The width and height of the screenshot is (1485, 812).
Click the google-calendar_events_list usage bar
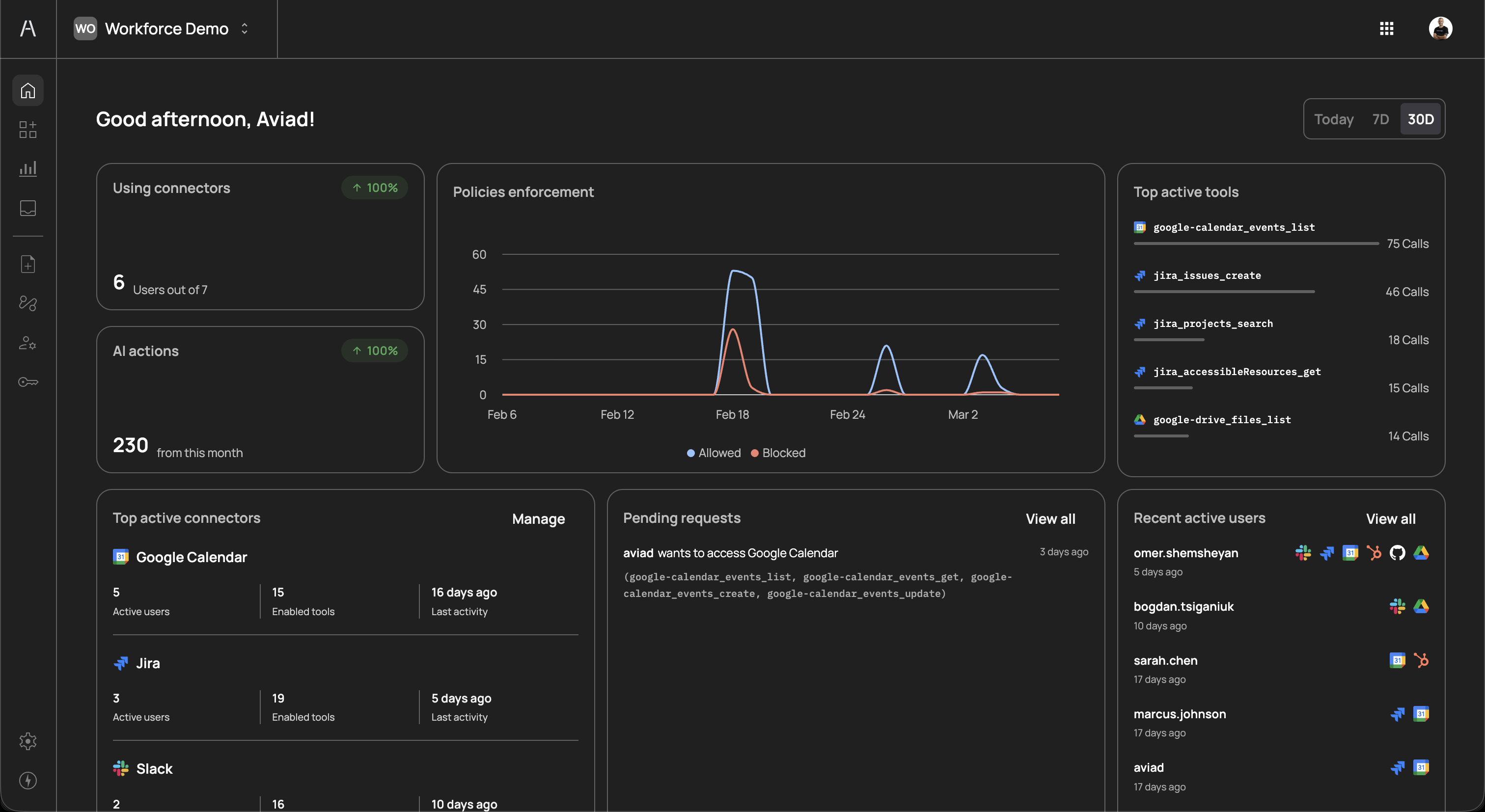point(1256,244)
